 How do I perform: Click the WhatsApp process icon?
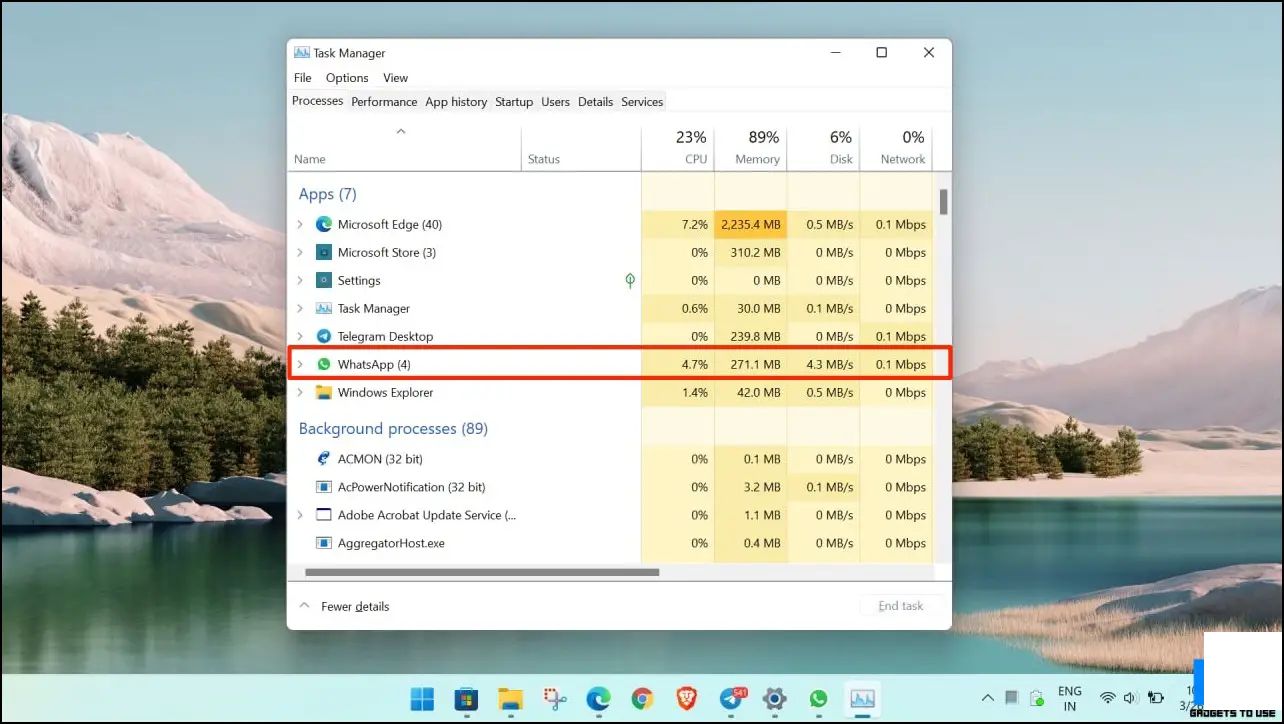click(x=324, y=364)
